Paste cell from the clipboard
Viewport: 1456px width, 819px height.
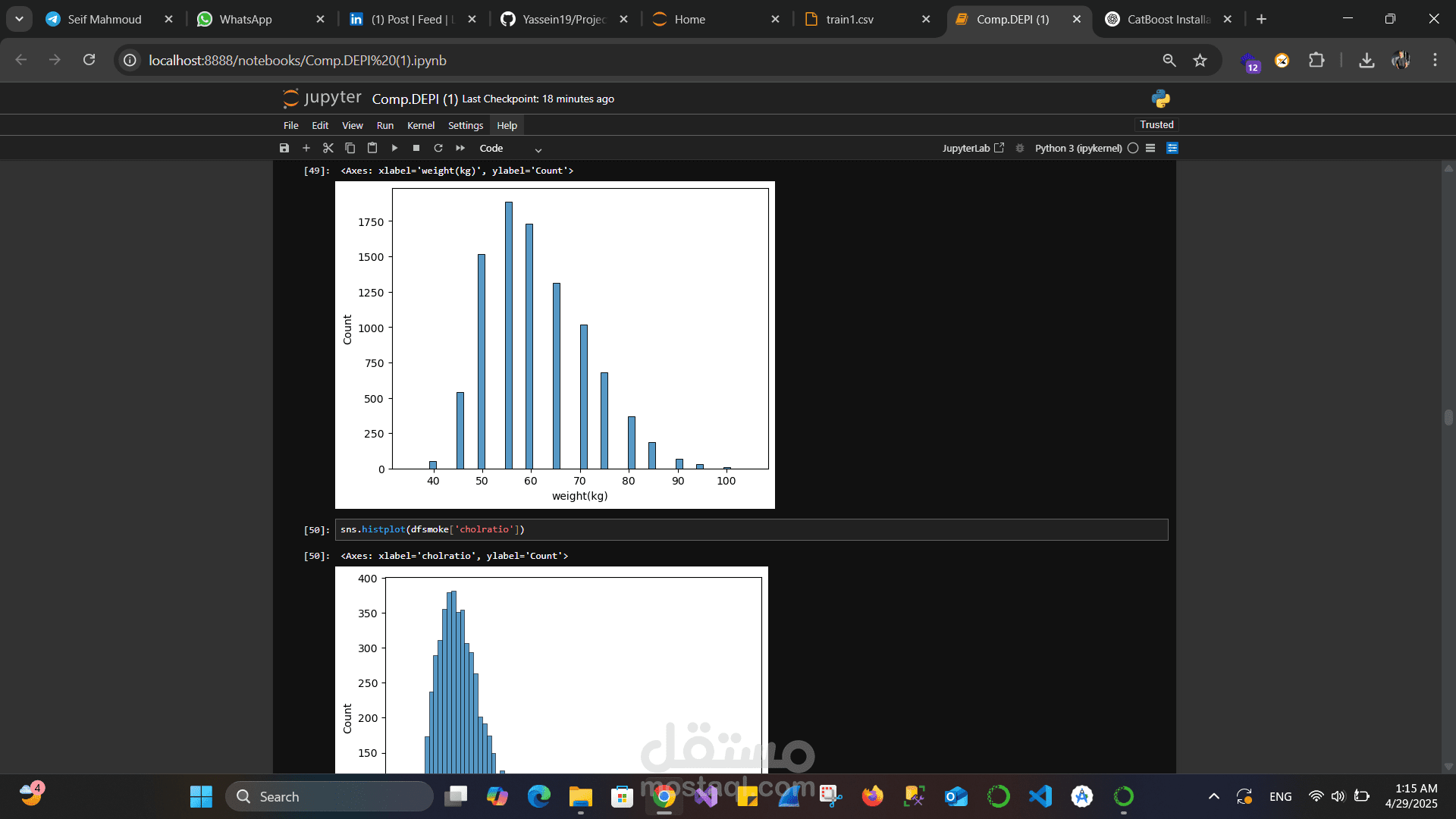pos(372,148)
